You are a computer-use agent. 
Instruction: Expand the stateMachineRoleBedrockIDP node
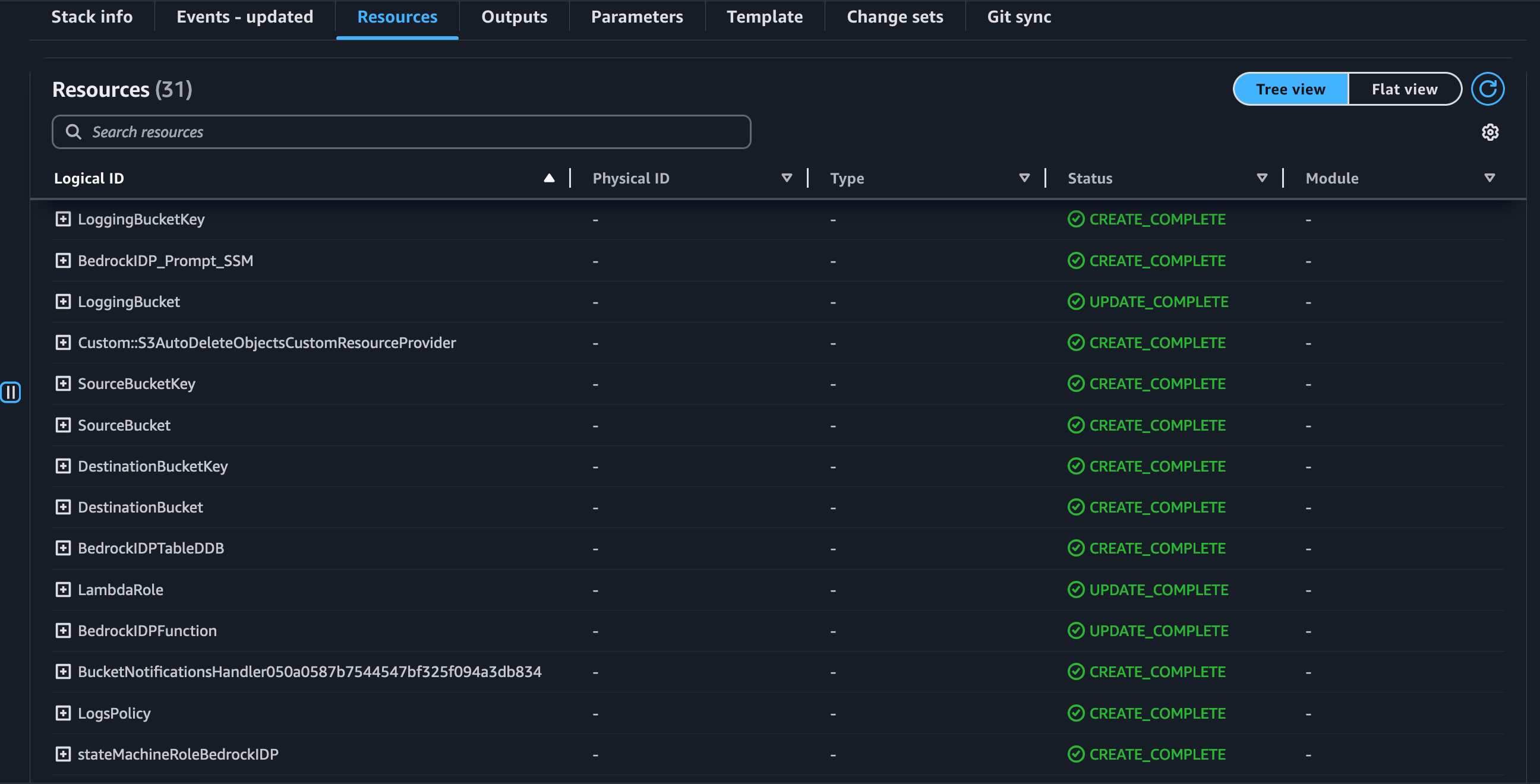tap(63, 754)
